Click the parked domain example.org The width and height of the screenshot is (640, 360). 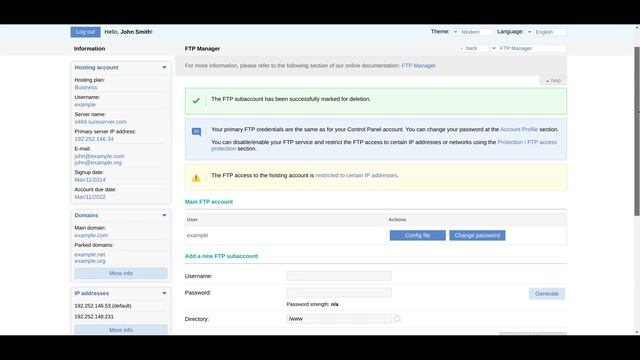[90, 261]
